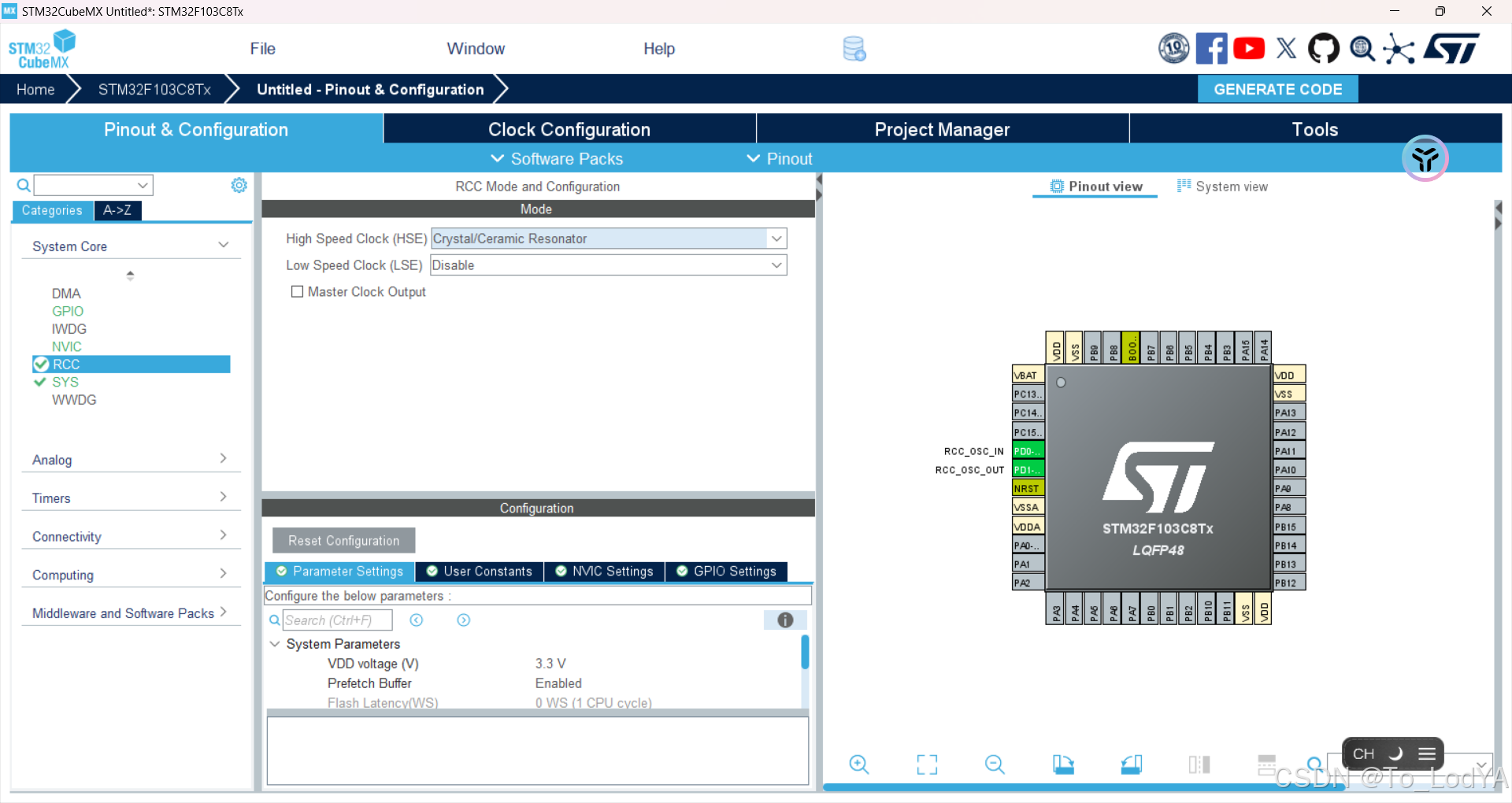Image resolution: width=1512 pixels, height=803 pixels.
Task: Open the peripheral search combo box
Action: (x=93, y=185)
